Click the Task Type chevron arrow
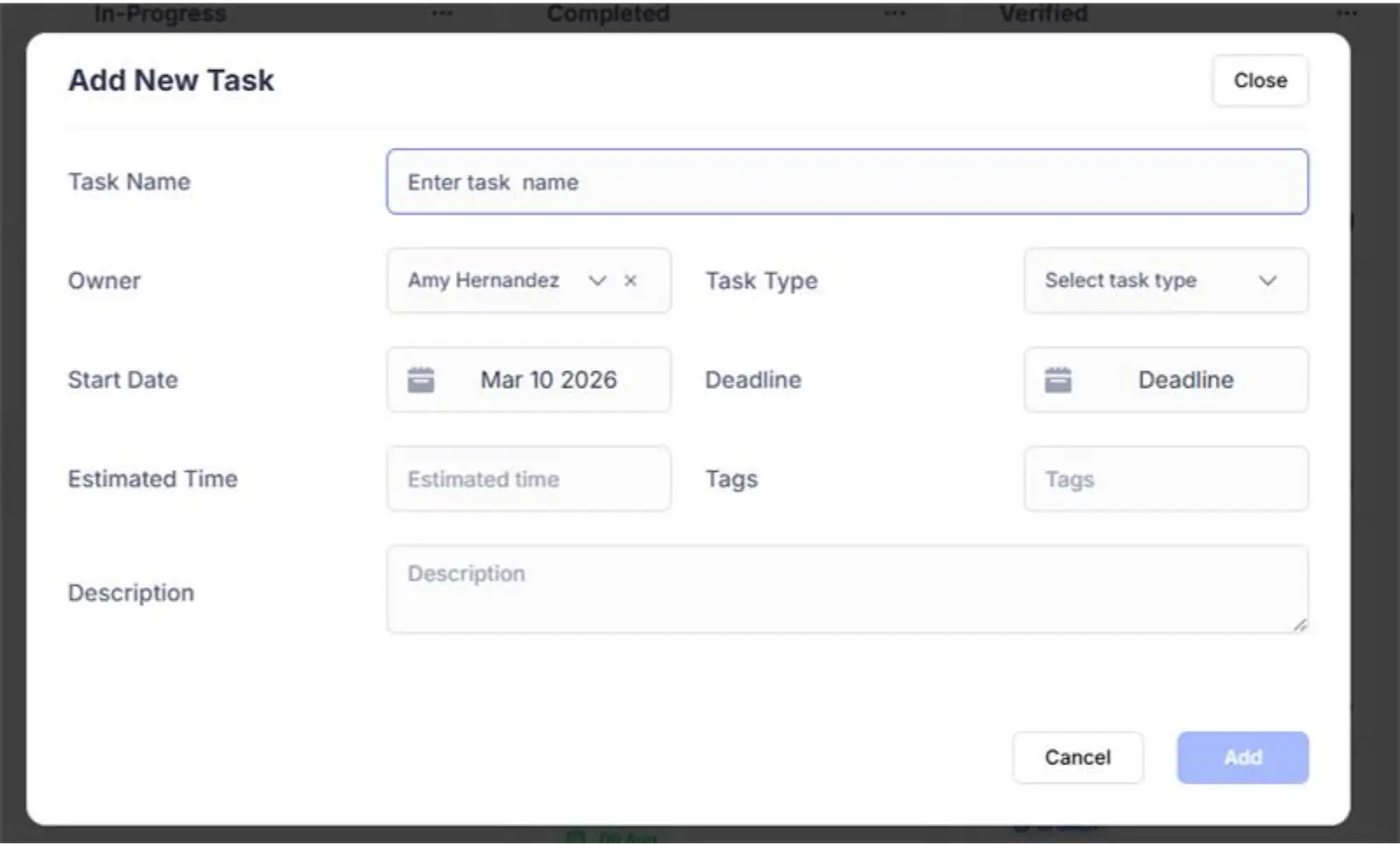1400x844 pixels. (1268, 281)
